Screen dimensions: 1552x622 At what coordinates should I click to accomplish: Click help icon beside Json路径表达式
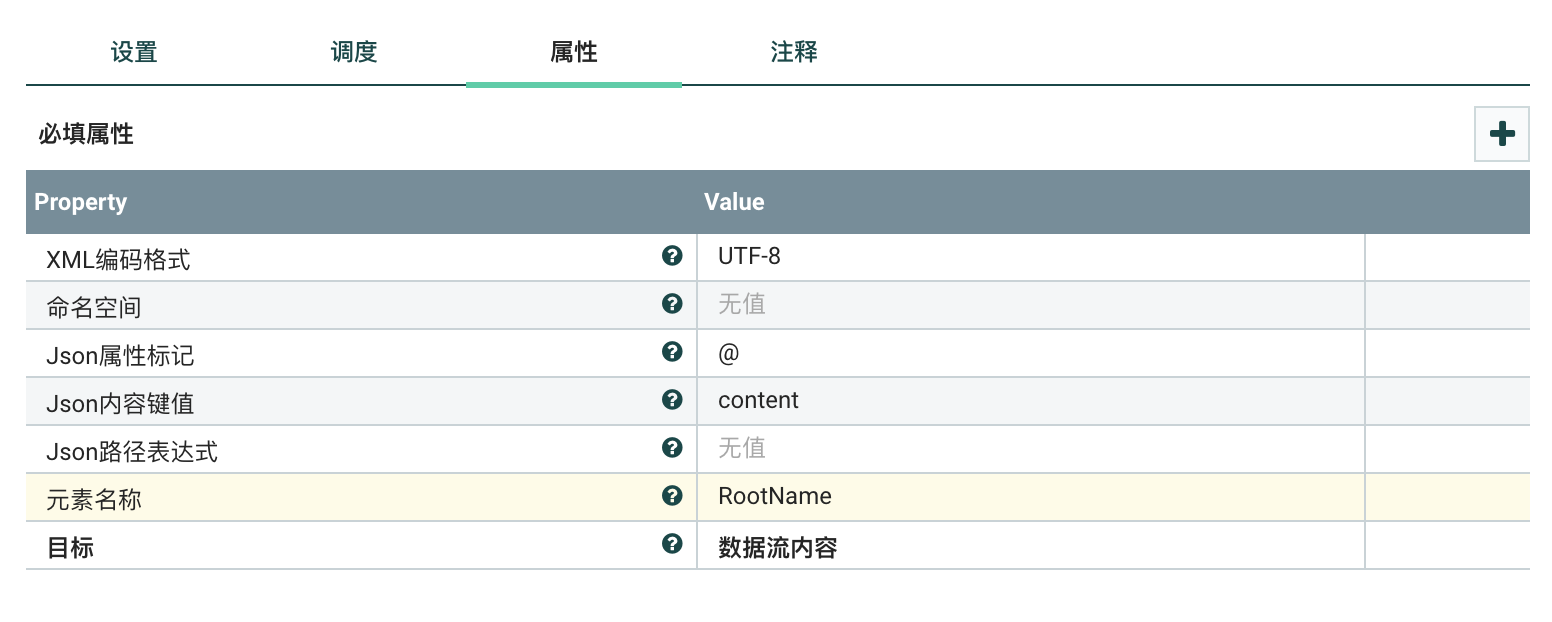pos(672,448)
